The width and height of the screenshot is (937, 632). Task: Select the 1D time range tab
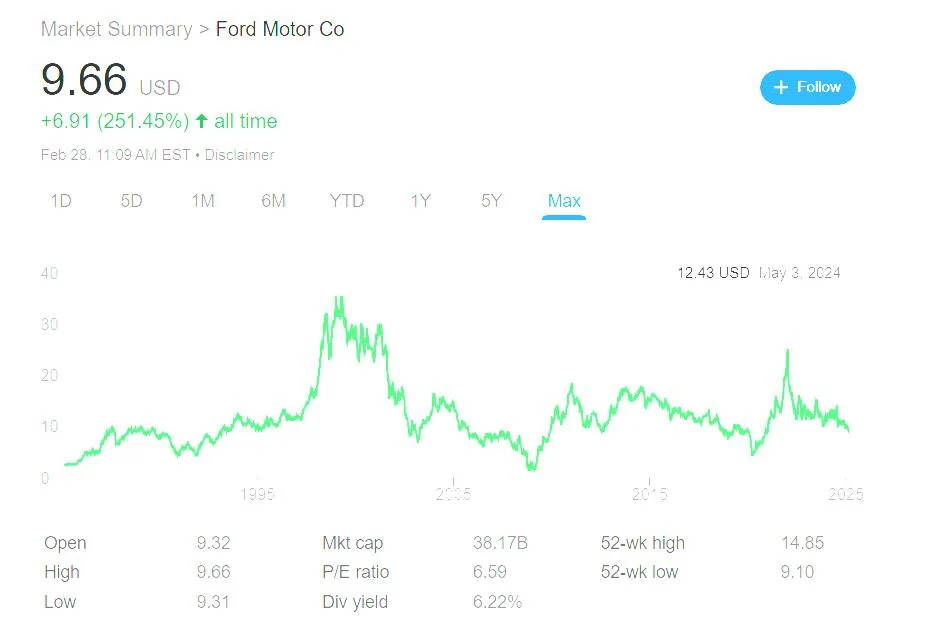60,200
